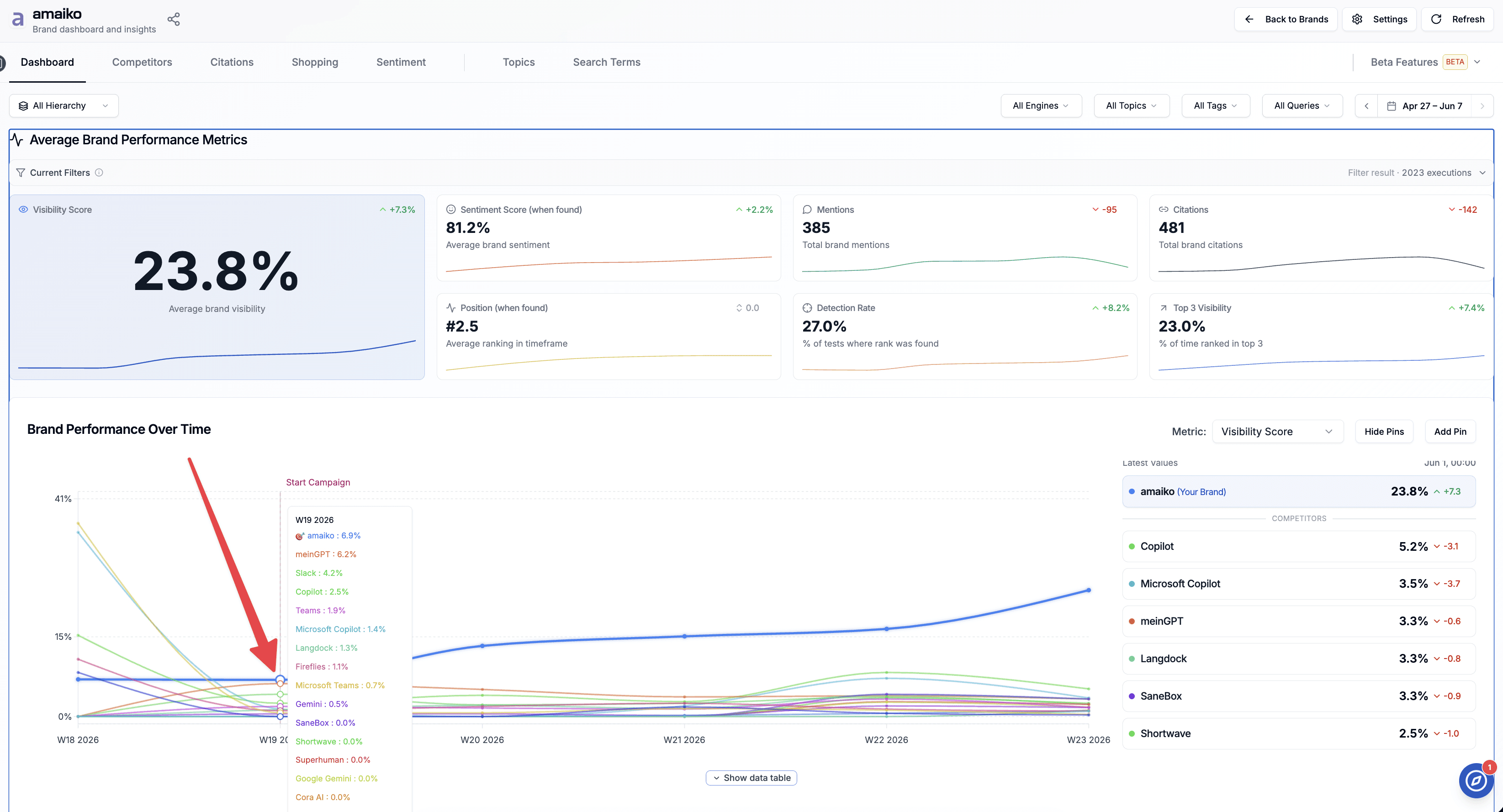The height and width of the screenshot is (812, 1503).
Task: Go to next date range
Action: pyautogui.click(x=1482, y=105)
